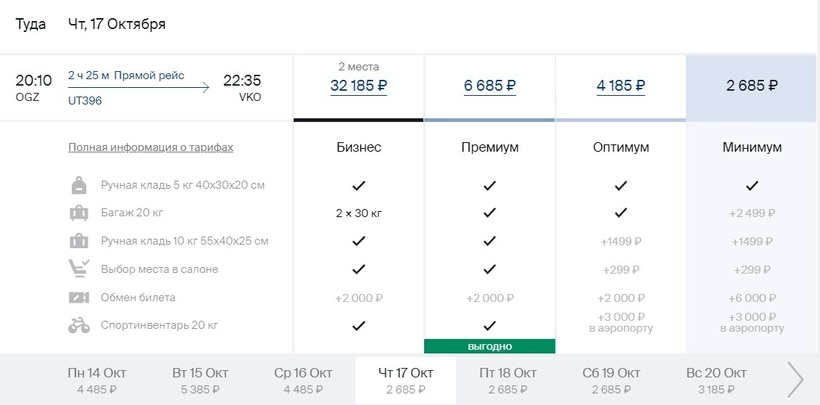Viewport: 820px width, 405px height.
Task: Click the ticket exchange icon
Action: click(79, 297)
